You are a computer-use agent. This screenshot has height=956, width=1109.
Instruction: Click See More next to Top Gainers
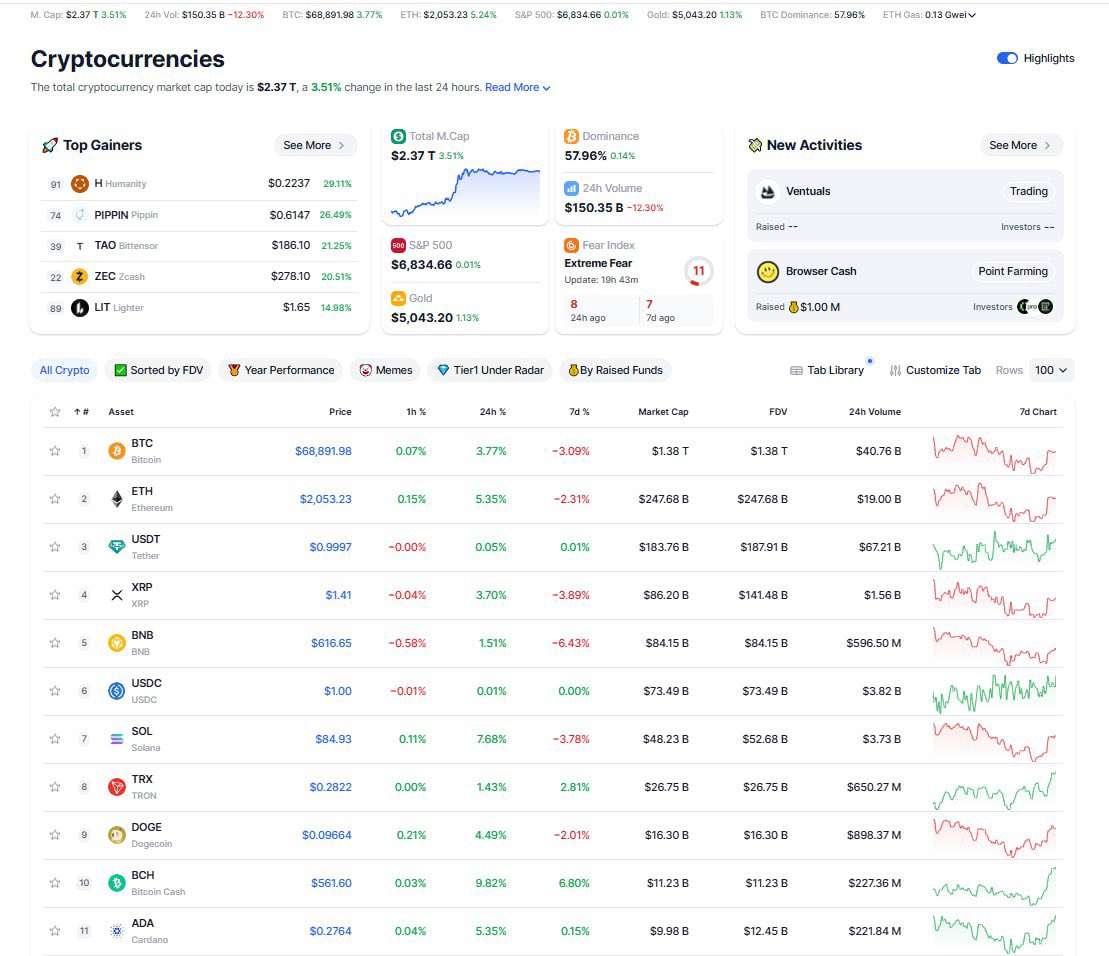314,145
